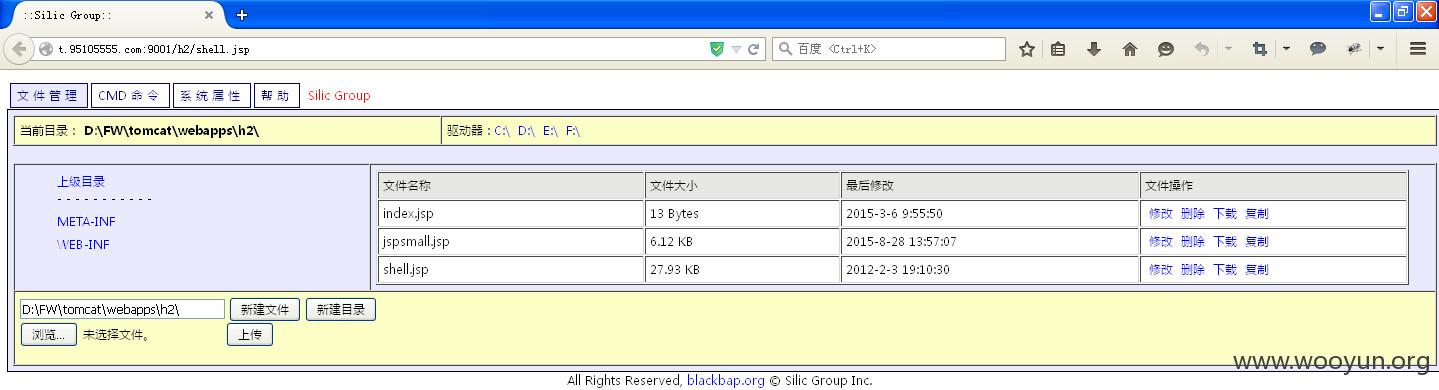This screenshot has width=1439, height=390.
Task: Reload the page with the refresh icon
Action: (x=753, y=49)
